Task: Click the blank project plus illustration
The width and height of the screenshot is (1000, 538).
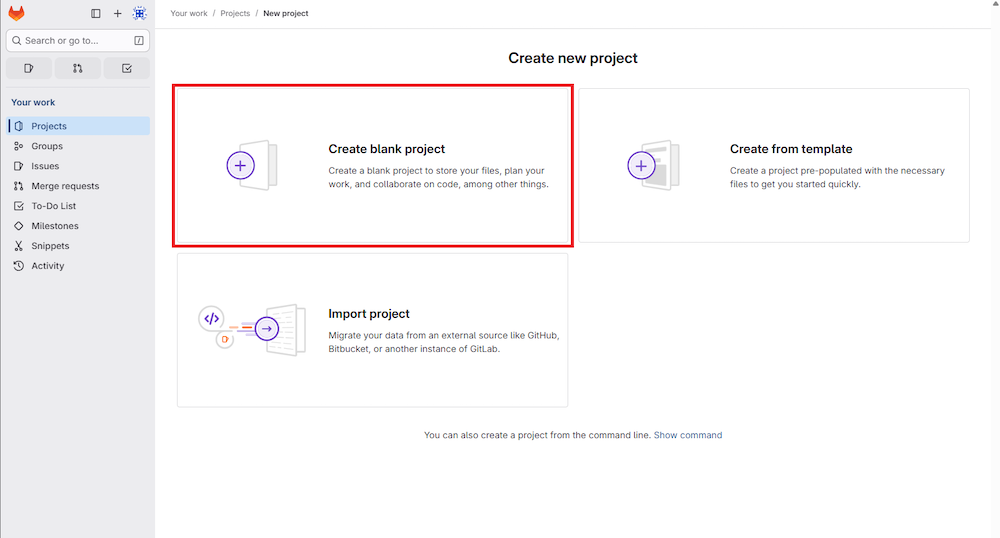Action: click(x=252, y=166)
